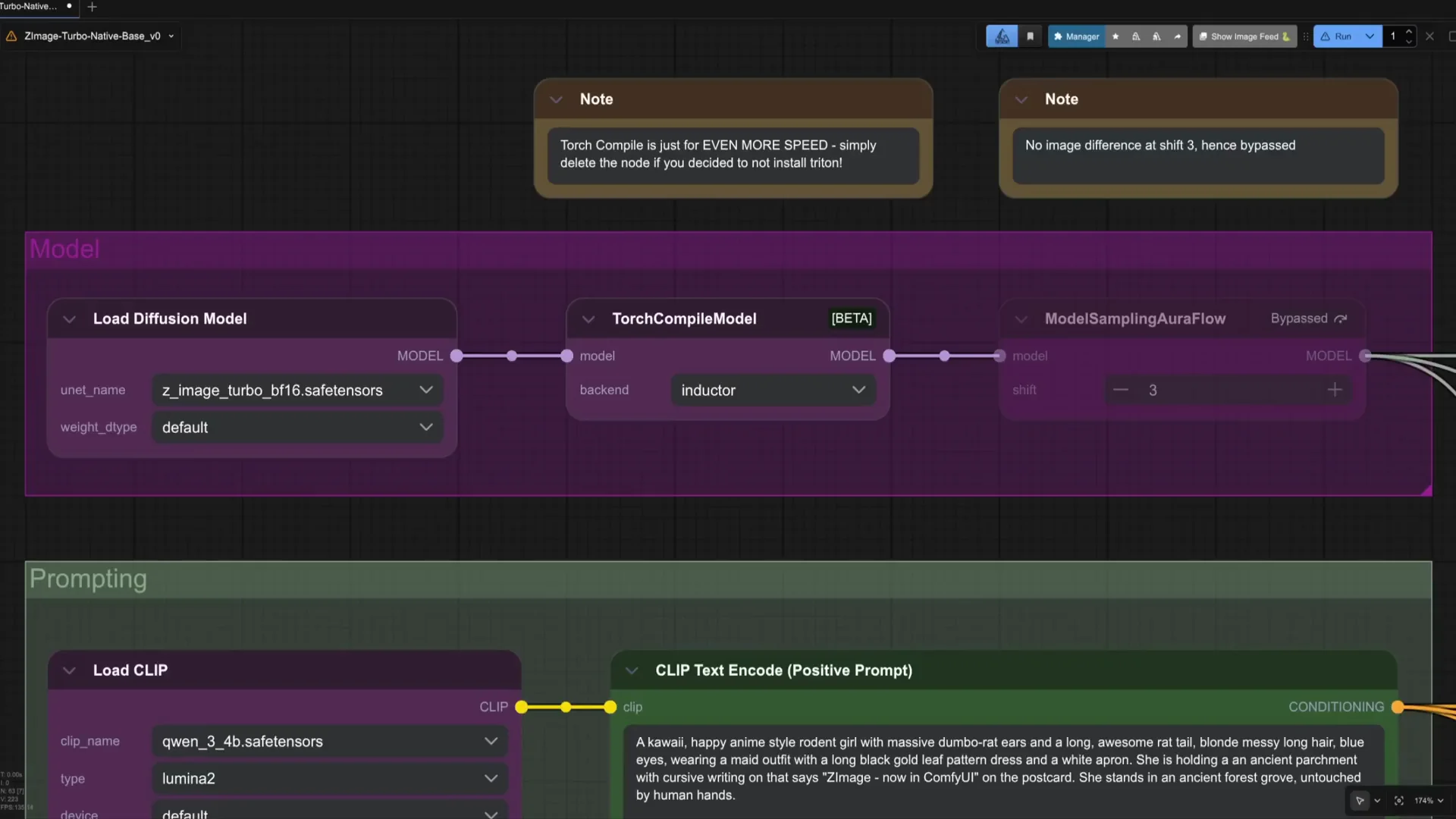Open the ComfyUI Manager panel
The image size is (1456, 819).
(x=1076, y=36)
